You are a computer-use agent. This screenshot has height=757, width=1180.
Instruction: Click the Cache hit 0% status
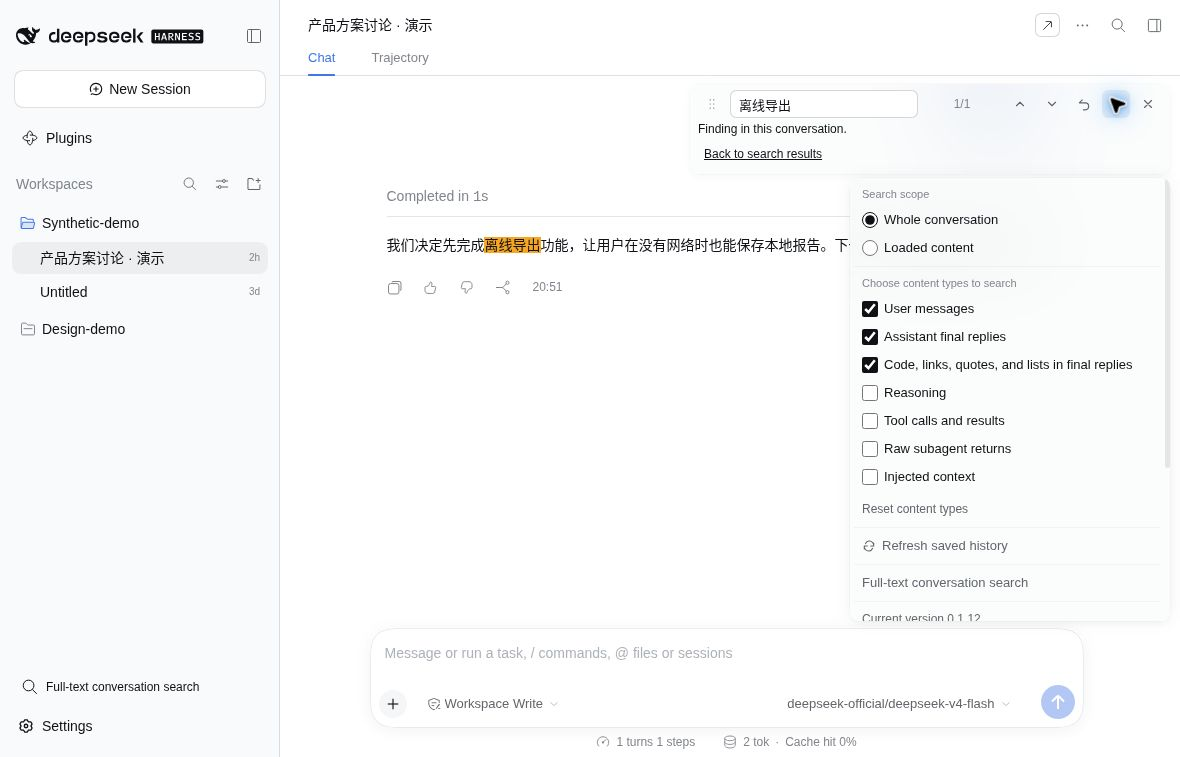coord(820,742)
